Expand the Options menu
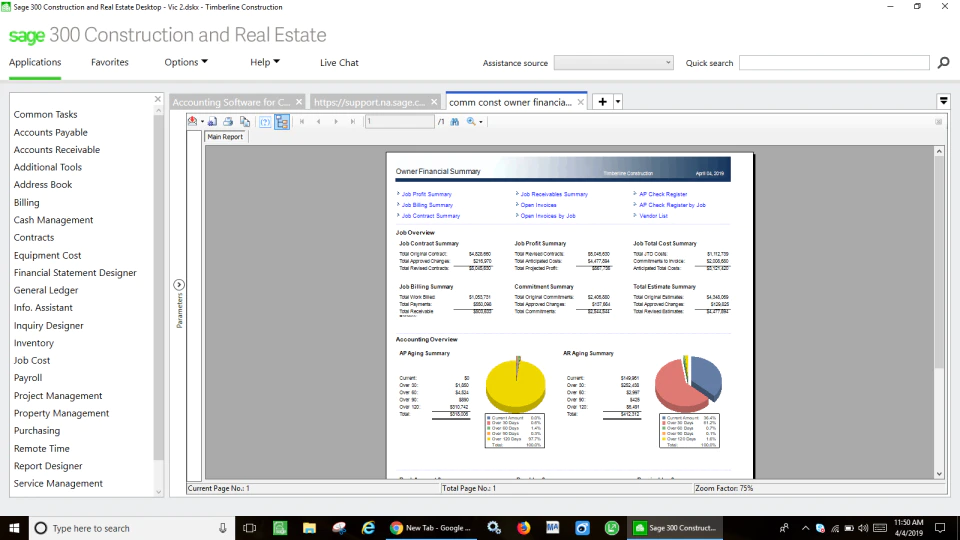The width and height of the screenshot is (960, 540). (x=186, y=62)
